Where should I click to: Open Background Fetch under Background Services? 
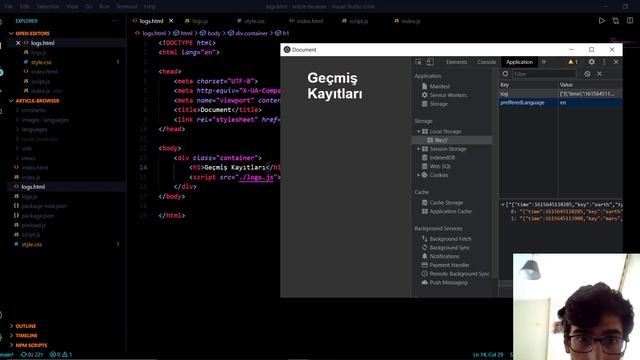pos(450,239)
